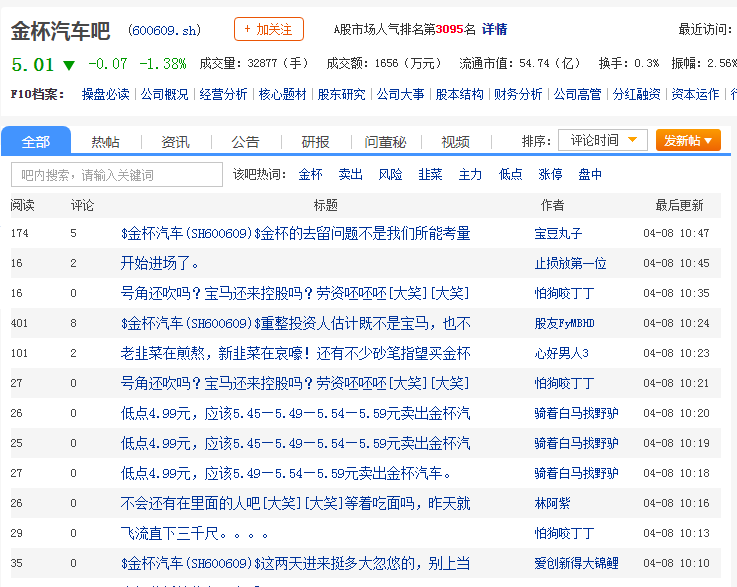Open the 10:19 低点4.99元 post

pos(296,443)
